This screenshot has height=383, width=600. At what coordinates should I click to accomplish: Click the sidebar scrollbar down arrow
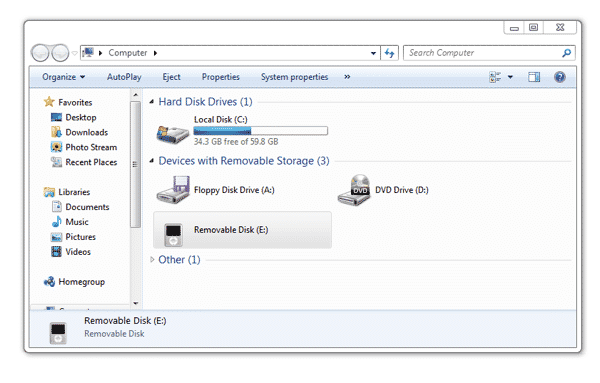click(135, 303)
